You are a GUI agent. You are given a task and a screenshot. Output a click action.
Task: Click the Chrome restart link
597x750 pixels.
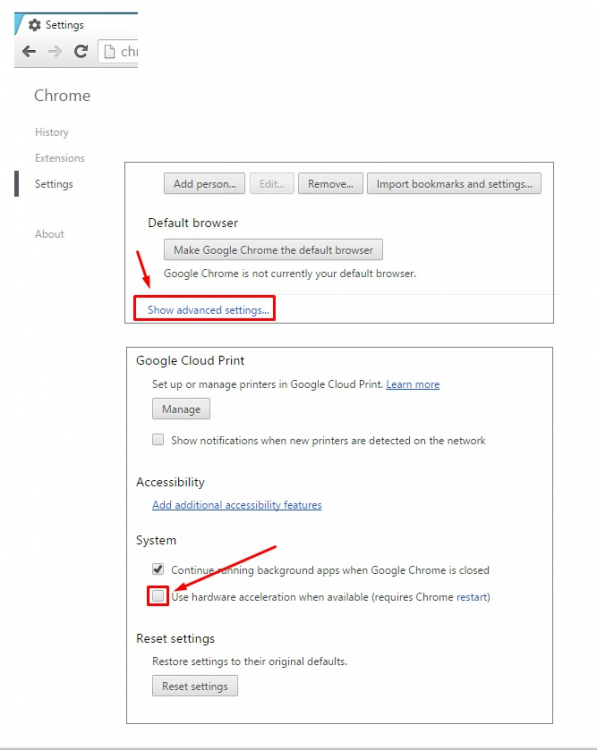point(472,597)
